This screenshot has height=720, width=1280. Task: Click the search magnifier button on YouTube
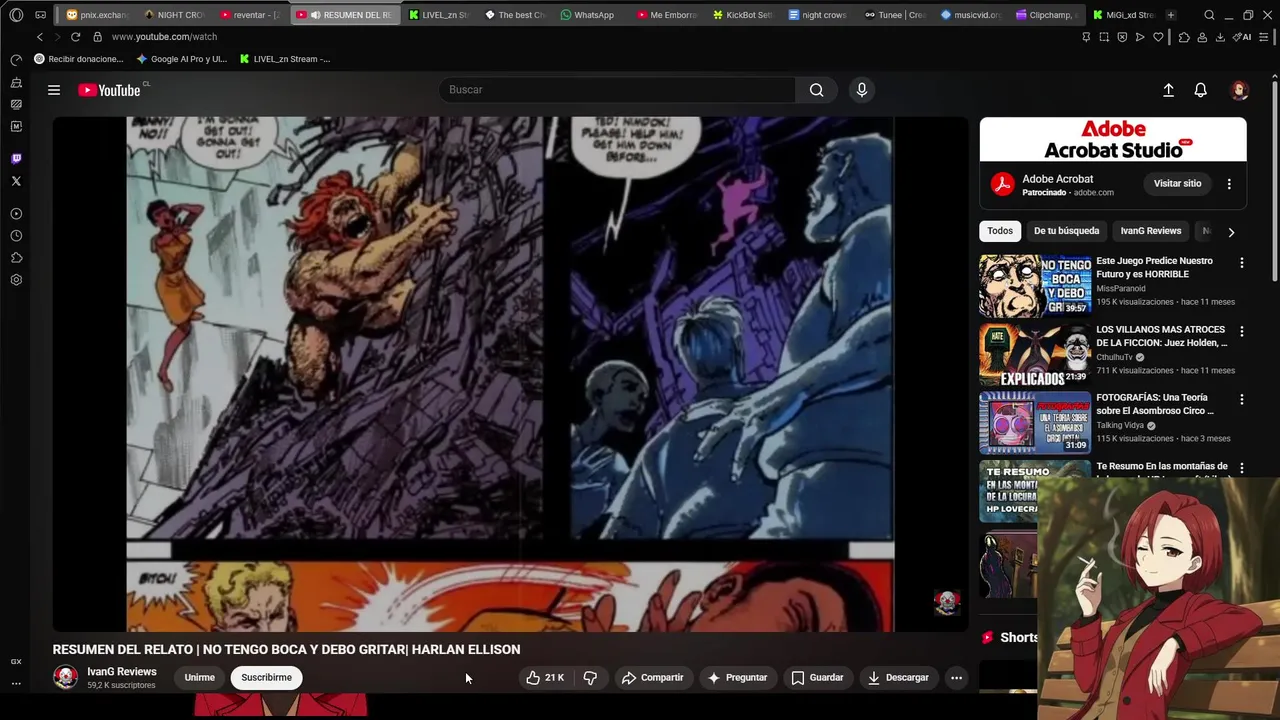click(817, 90)
